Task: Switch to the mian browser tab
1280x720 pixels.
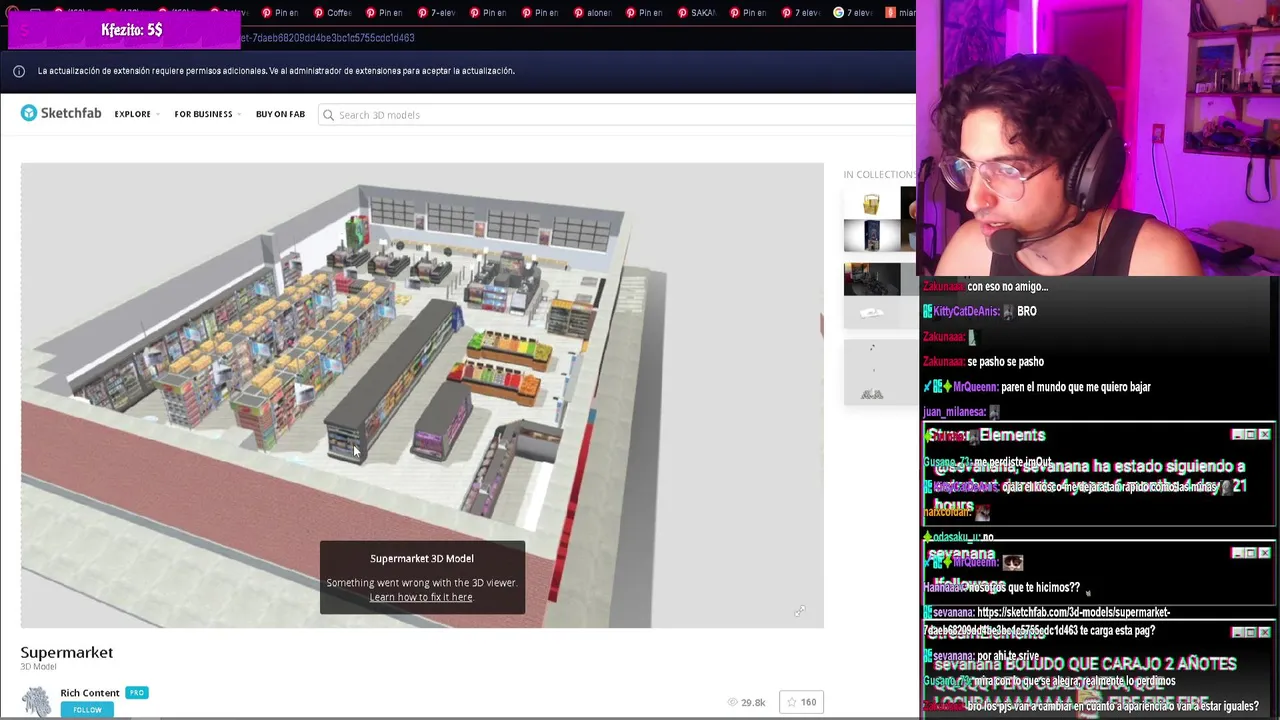Action: [x=900, y=13]
